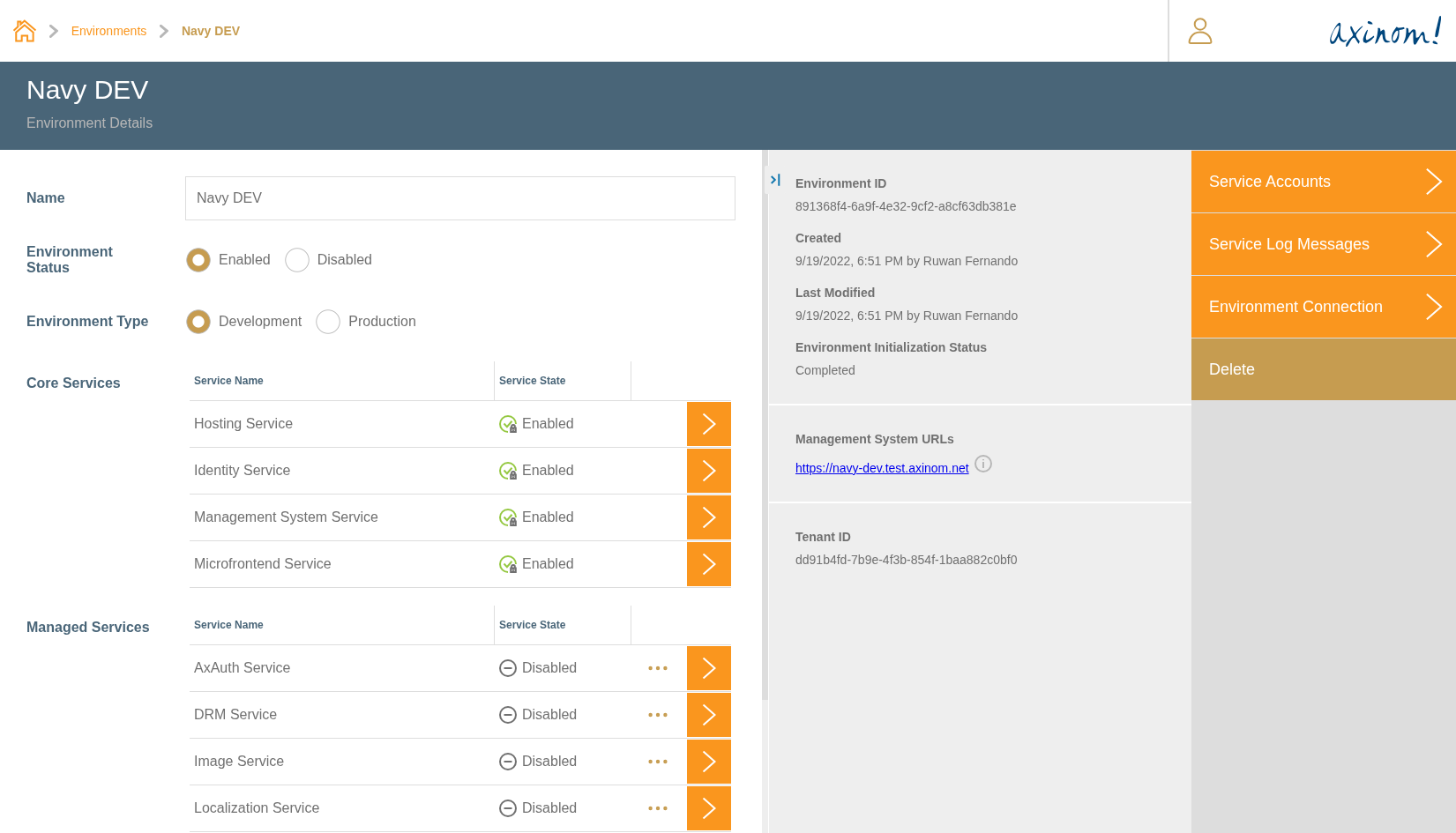Click DRM Service row name
The width and height of the screenshot is (1456, 833).
pos(235,715)
